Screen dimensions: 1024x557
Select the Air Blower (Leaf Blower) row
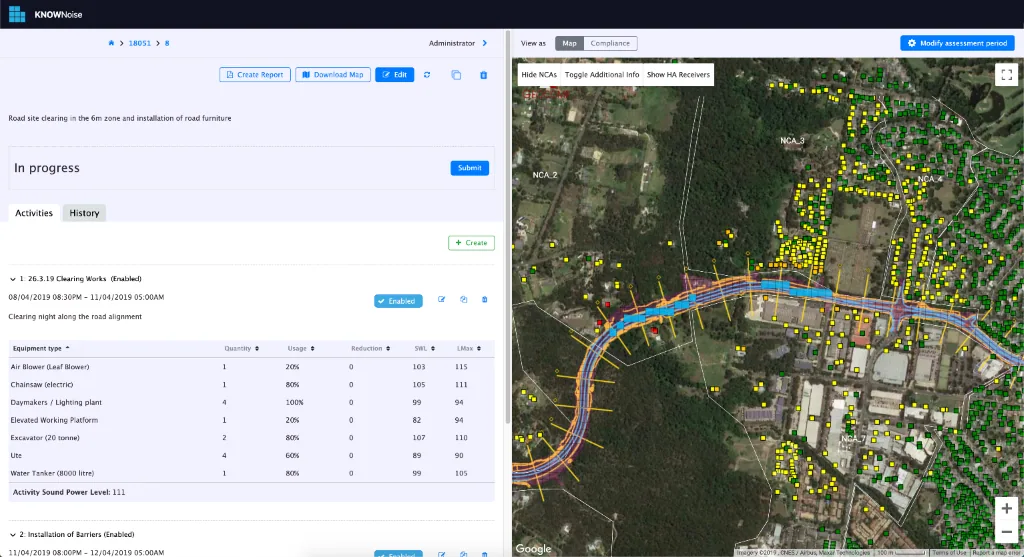pyautogui.click(x=251, y=367)
